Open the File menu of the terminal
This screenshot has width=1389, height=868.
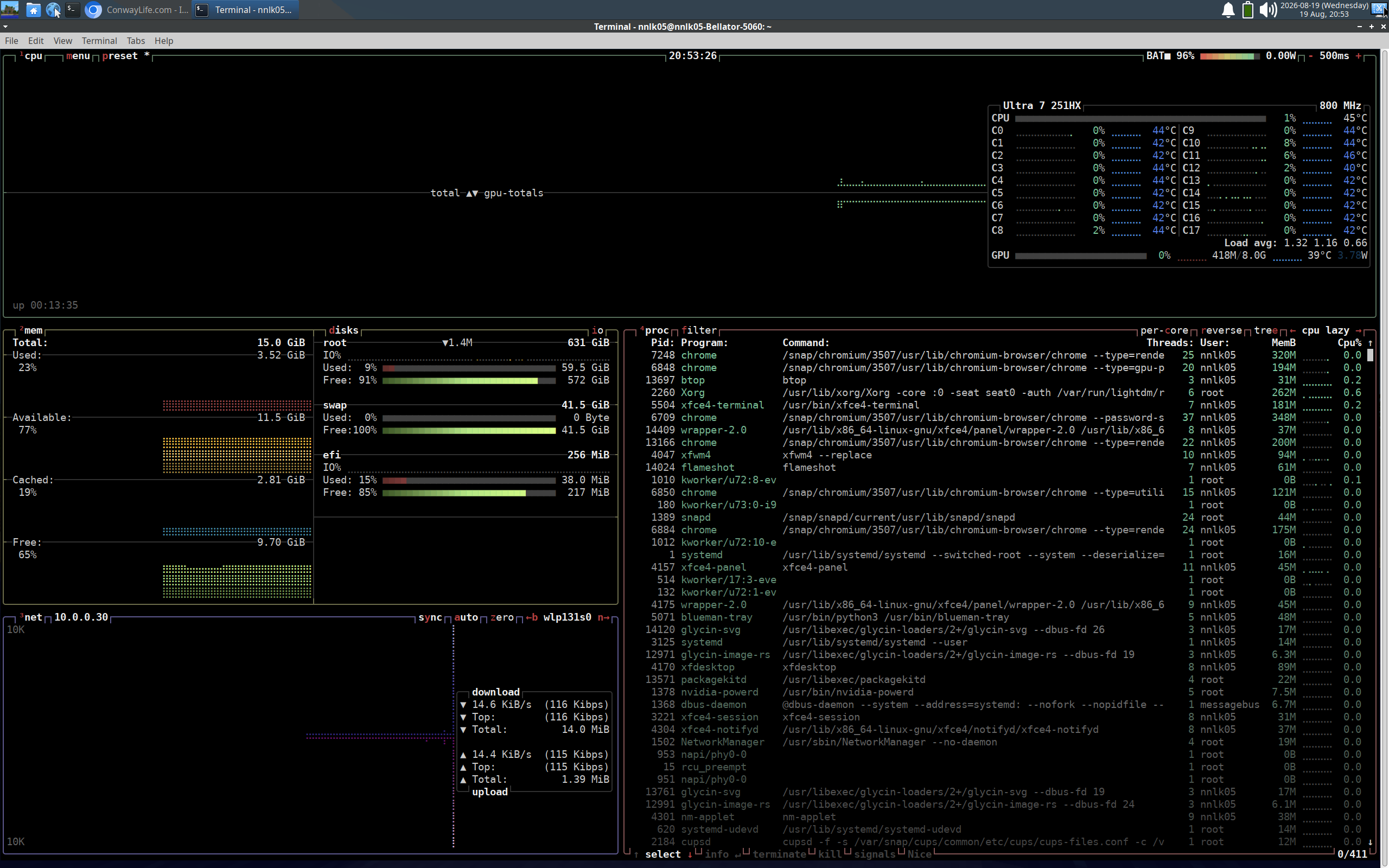point(11,41)
